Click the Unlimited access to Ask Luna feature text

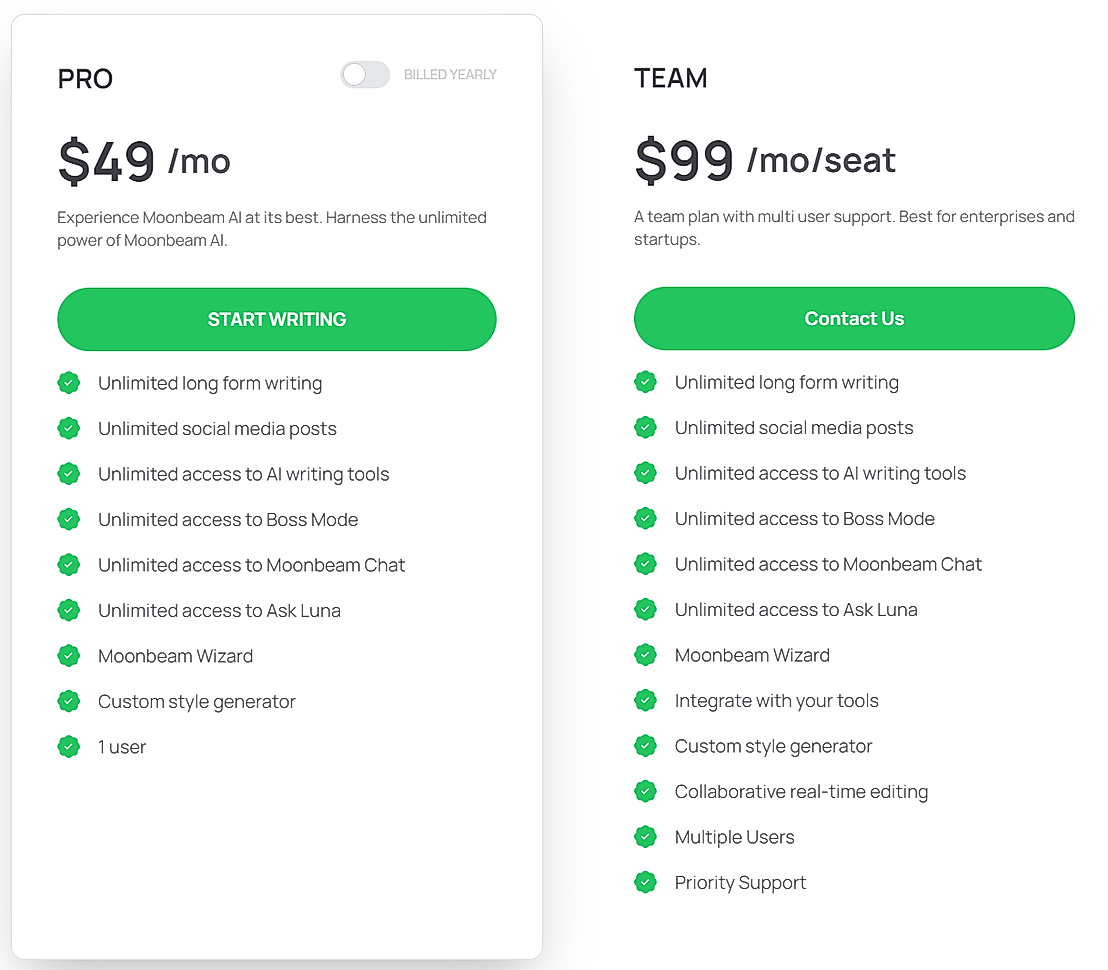tap(219, 610)
